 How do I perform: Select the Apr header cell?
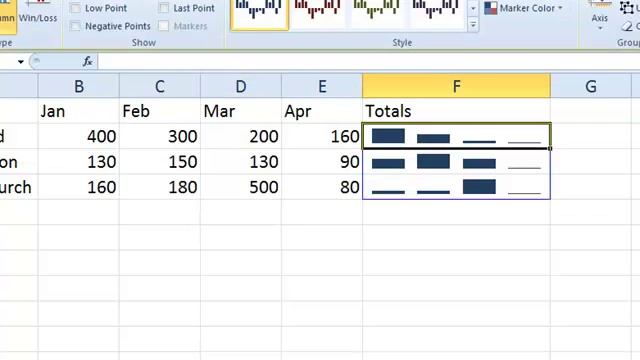322,111
